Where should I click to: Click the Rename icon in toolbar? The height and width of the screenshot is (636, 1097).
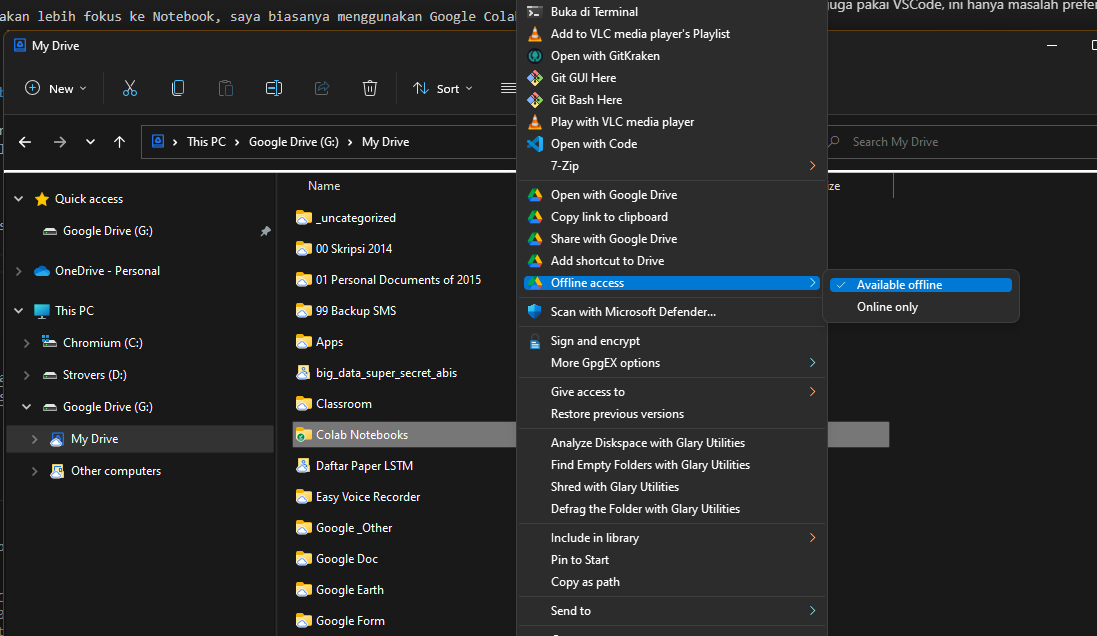[x=274, y=88]
